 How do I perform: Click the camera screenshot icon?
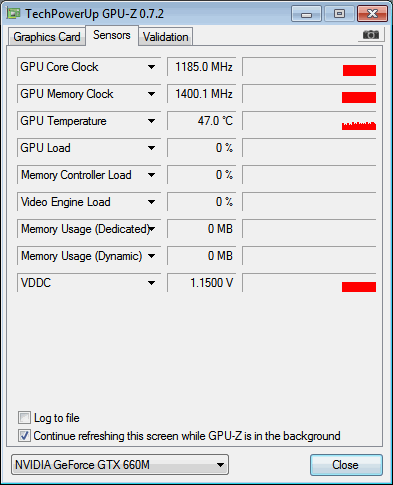[x=371, y=34]
